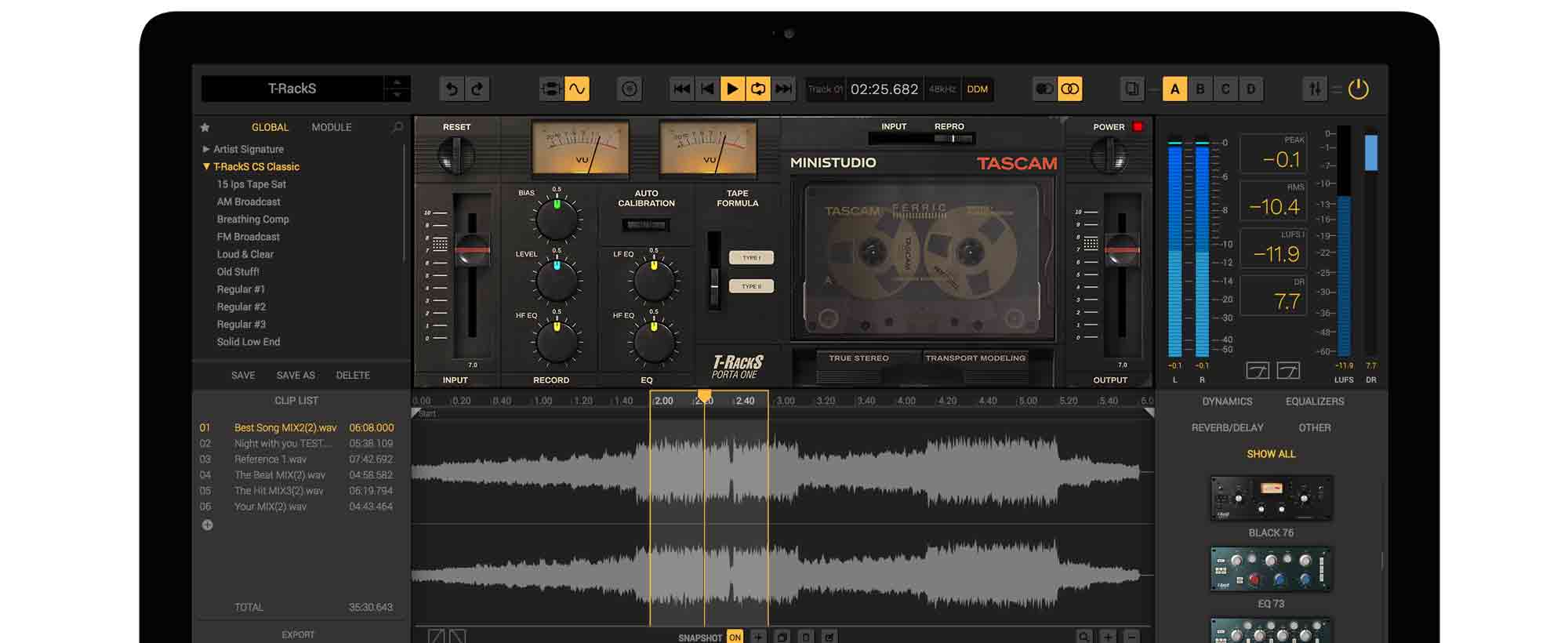Image resolution: width=1568 pixels, height=643 pixels.
Task: Select comparison slot D
Action: point(1251,89)
